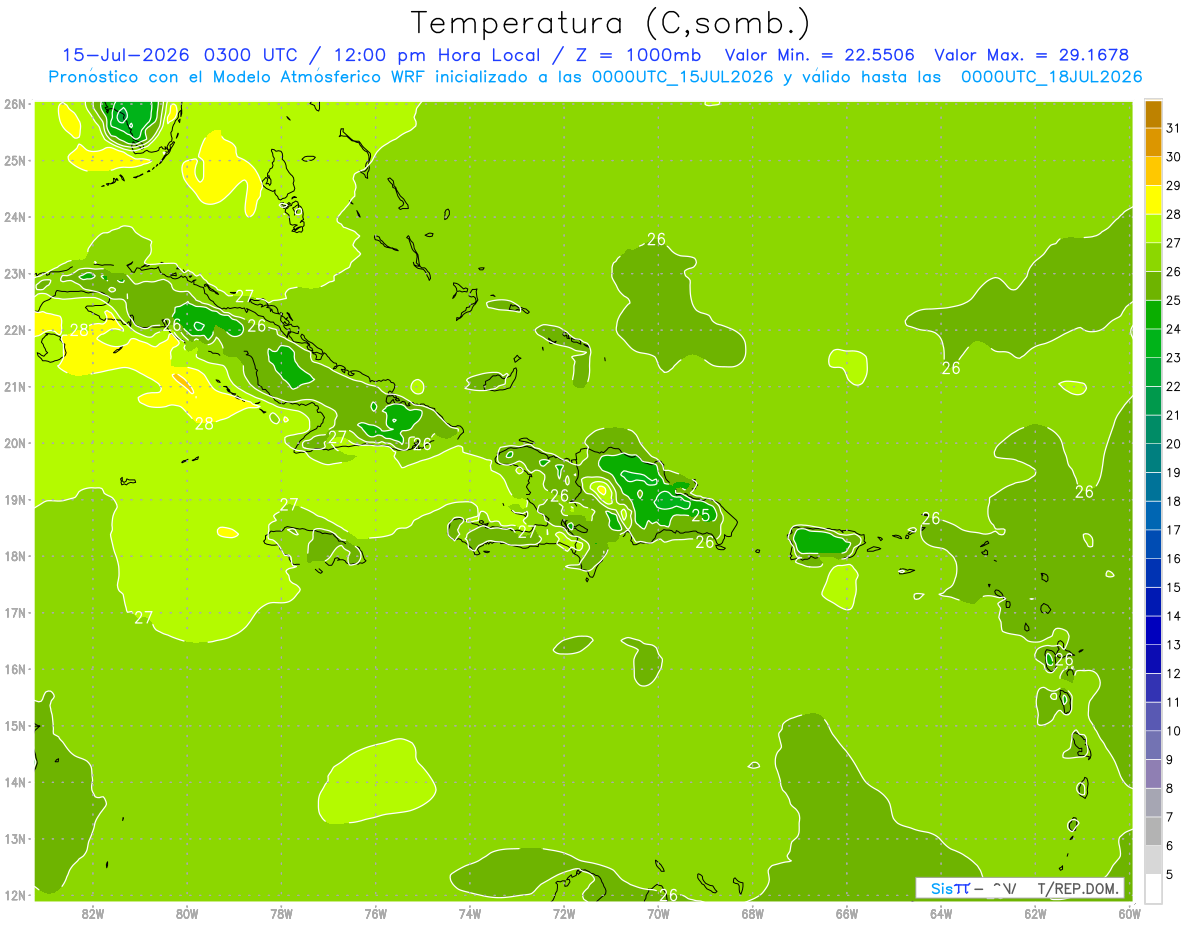This screenshot has width=1200, height=927.
Task: Click the '19N' latitude axis label
Action: coord(15,500)
